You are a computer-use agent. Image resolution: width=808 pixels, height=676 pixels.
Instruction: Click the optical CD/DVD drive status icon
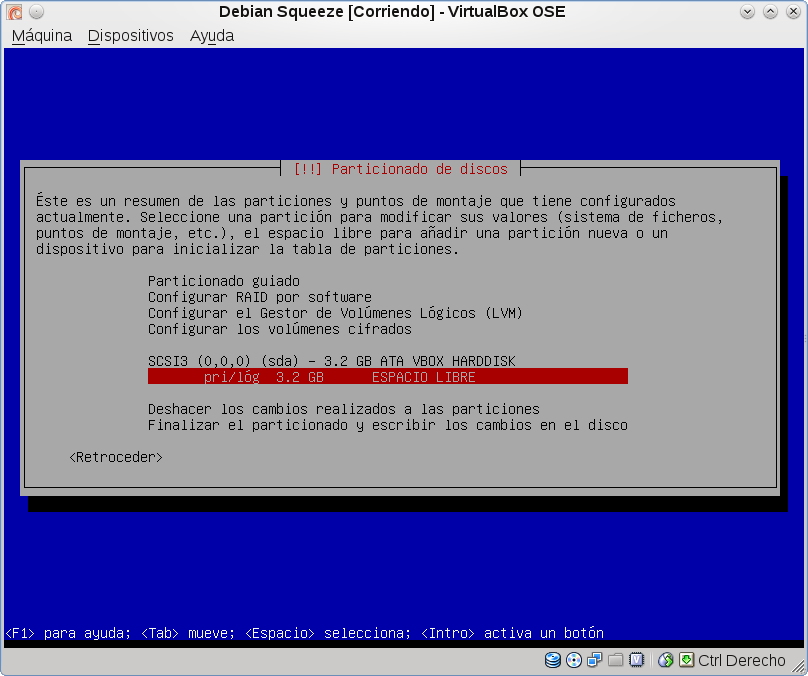574,660
